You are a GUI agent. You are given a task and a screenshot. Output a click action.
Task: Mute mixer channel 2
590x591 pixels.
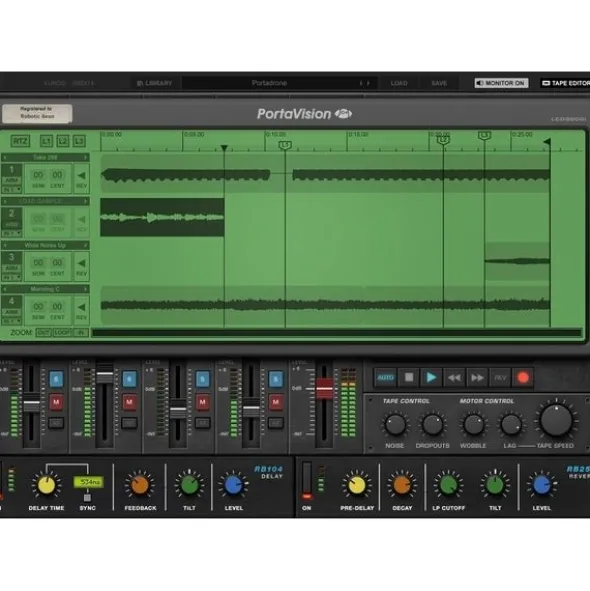129,402
